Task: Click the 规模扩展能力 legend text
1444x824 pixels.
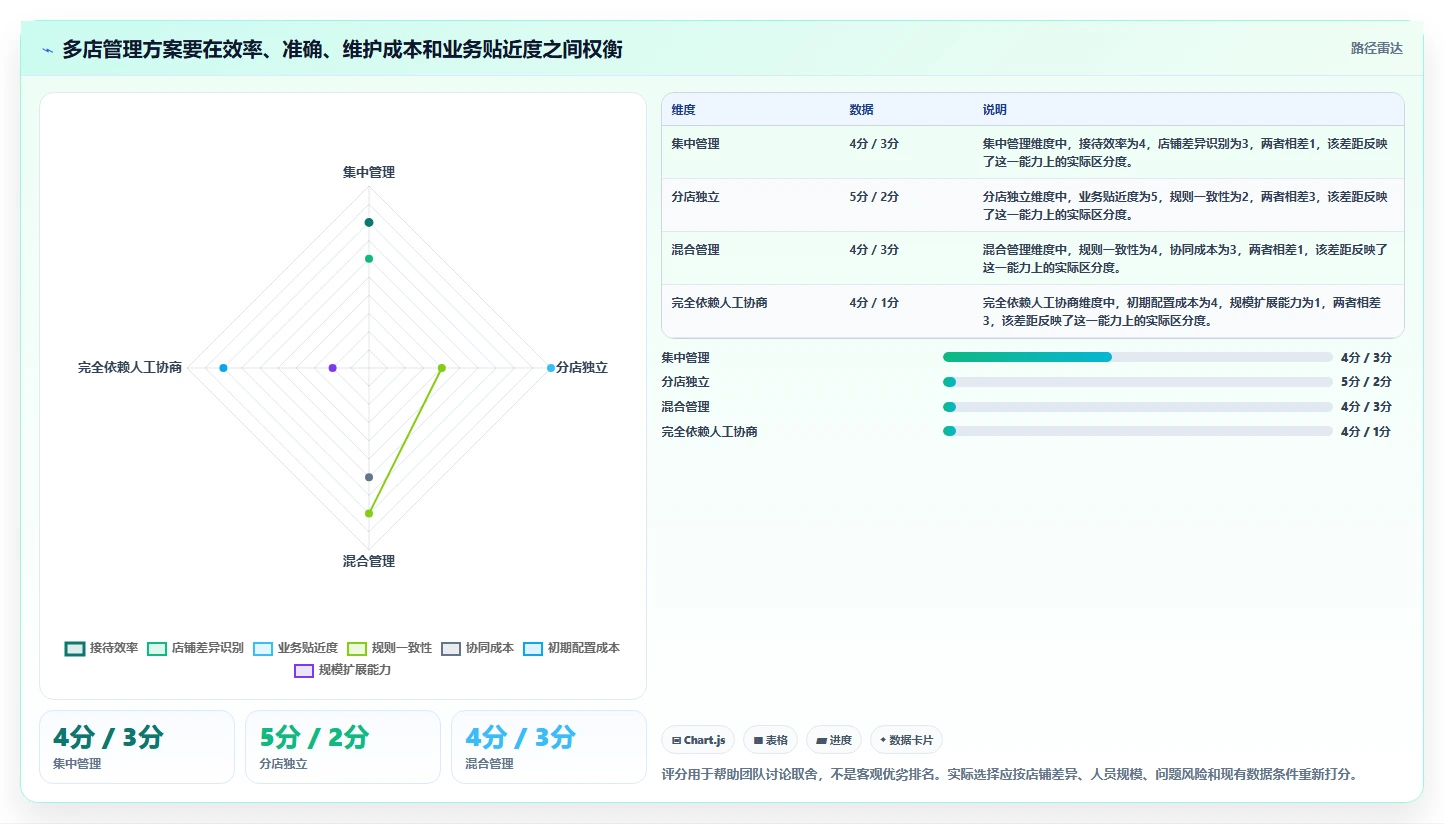Action: click(355, 670)
